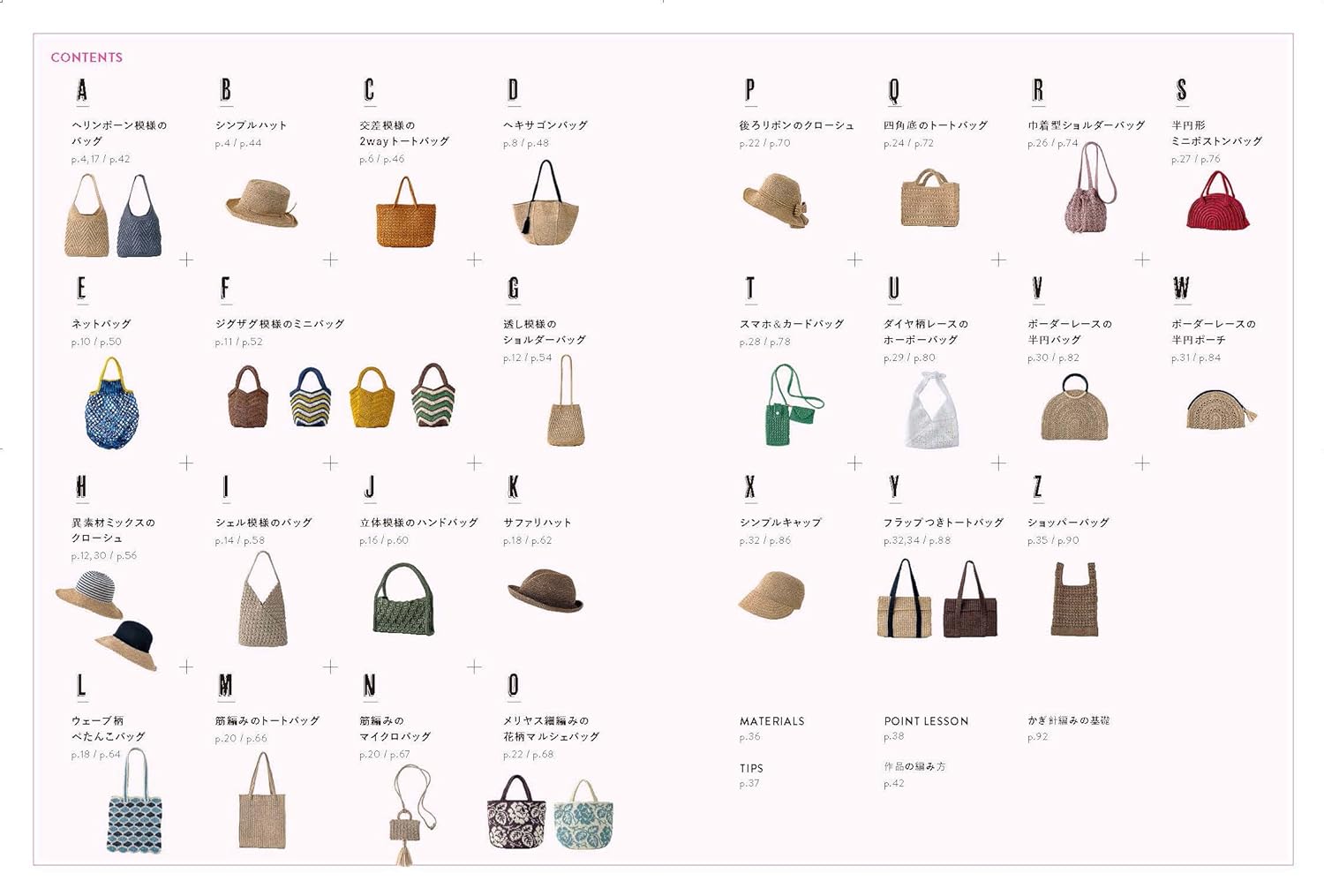This screenshot has height=896, width=1324.
Task: Select the black floral Marche bag under O
Action: [516, 812]
